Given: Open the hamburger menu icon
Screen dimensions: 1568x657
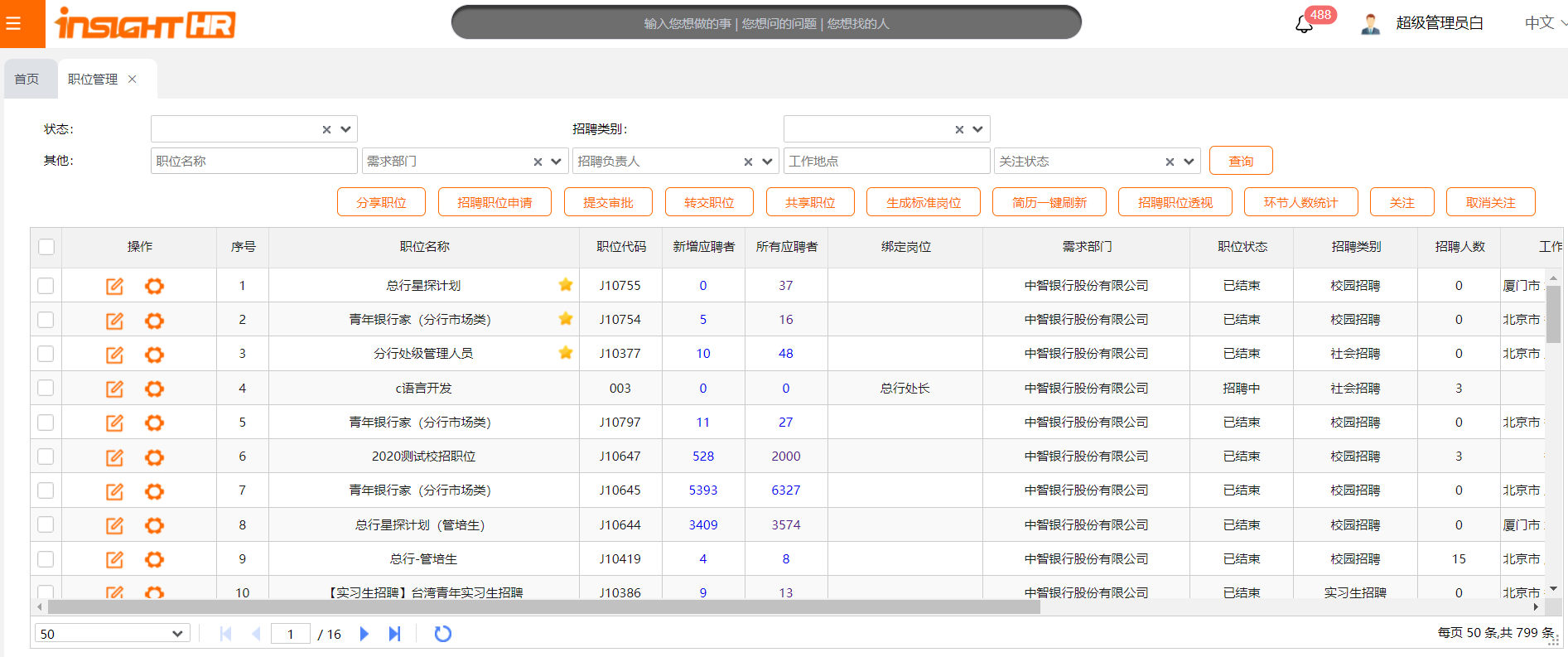Looking at the screenshot, I should click(x=12, y=23).
